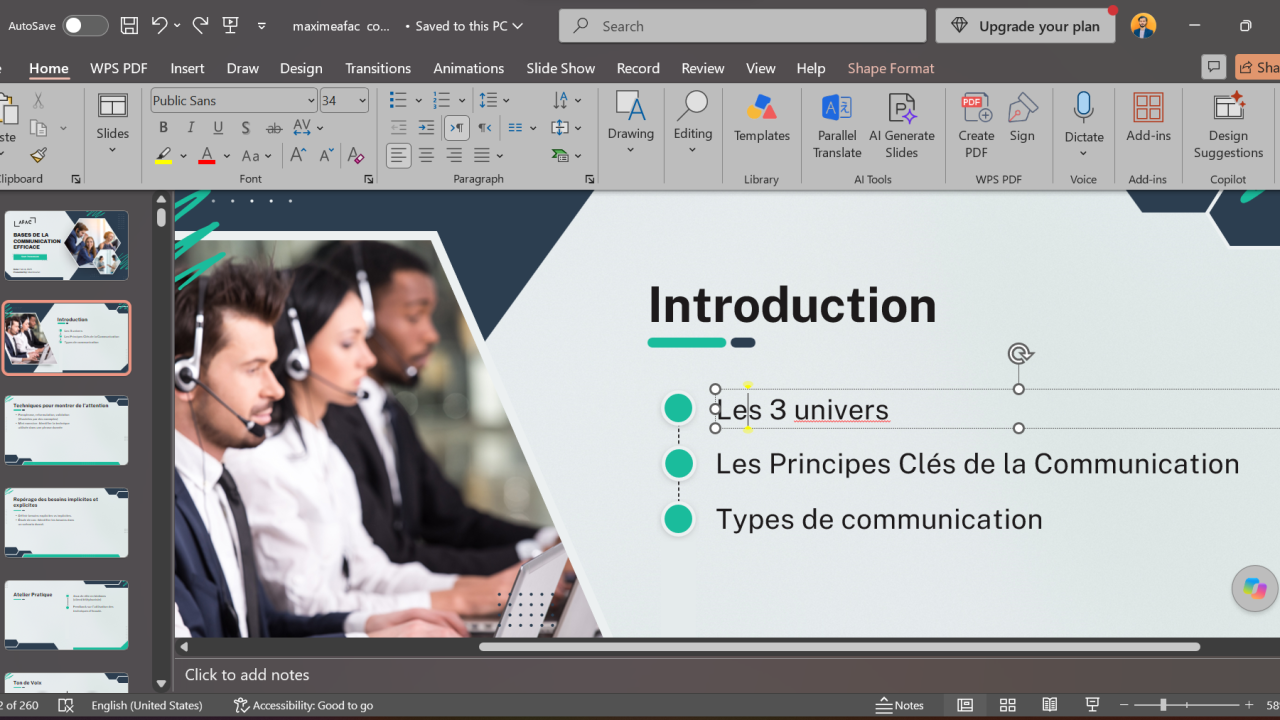Screen dimensions: 1280x720
Task: Toggle the AutoSave switch
Action: tap(85, 26)
